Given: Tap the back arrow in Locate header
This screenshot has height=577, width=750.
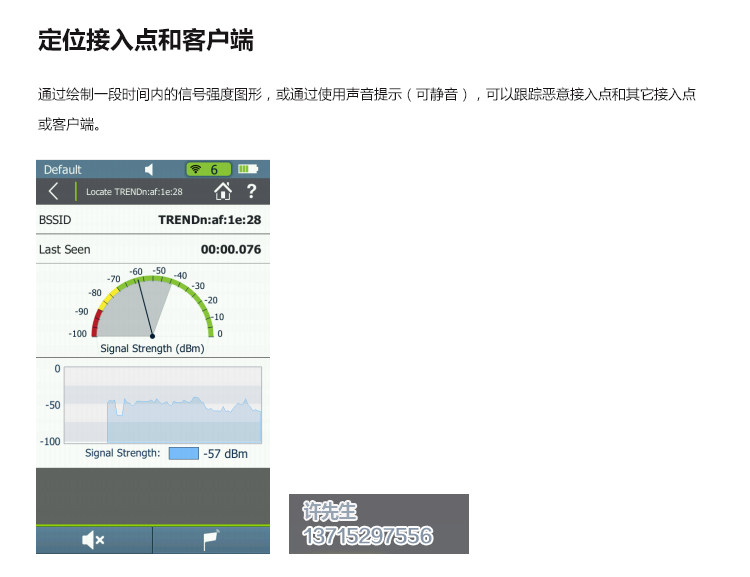Looking at the screenshot, I should [x=54, y=192].
